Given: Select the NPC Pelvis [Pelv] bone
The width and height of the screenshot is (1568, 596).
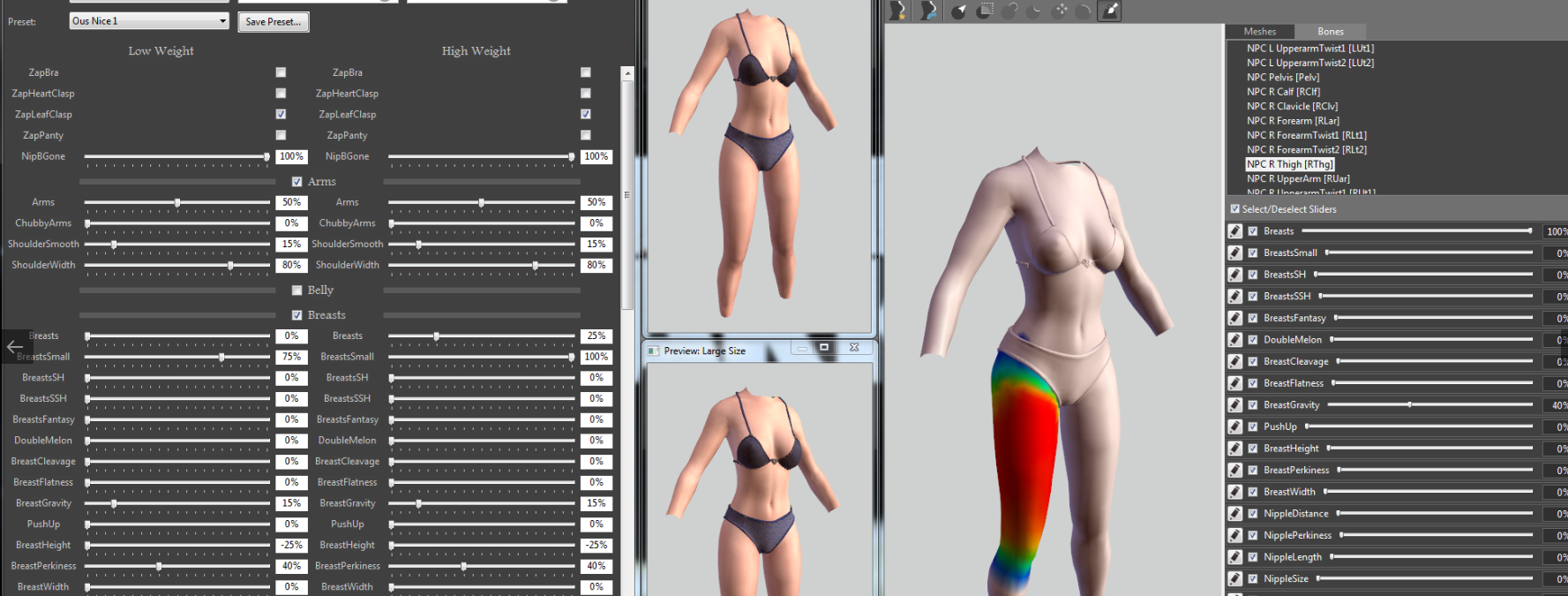Looking at the screenshot, I should click(1283, 78).
